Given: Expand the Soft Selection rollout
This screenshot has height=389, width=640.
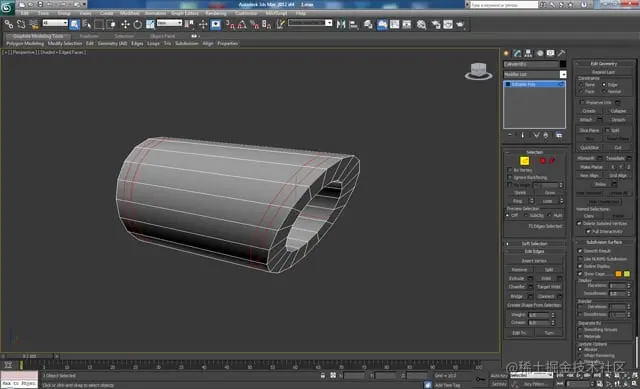Looking at the screenshot, I should [534, 244].
